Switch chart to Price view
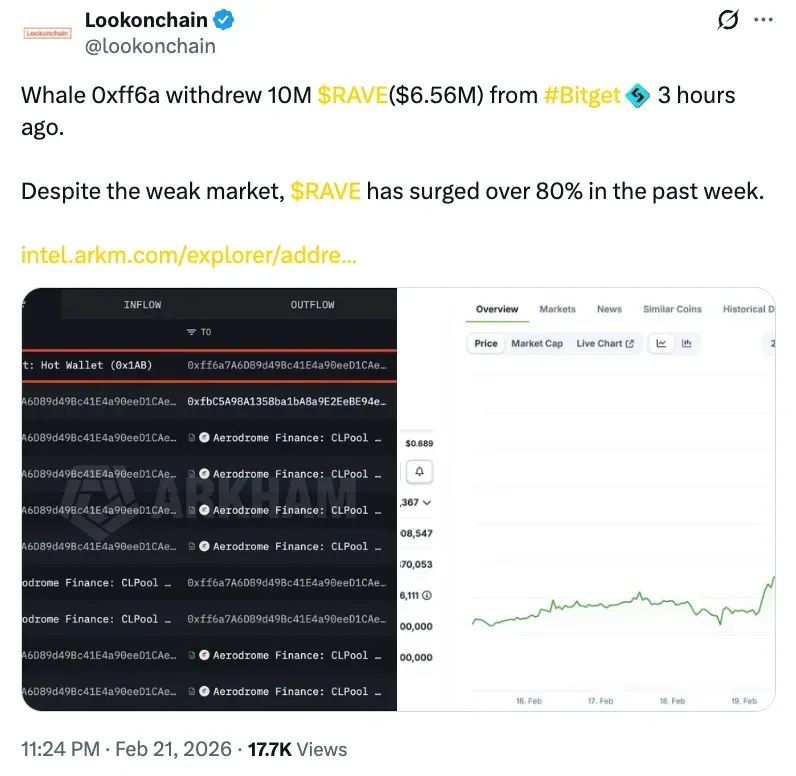 486,343
